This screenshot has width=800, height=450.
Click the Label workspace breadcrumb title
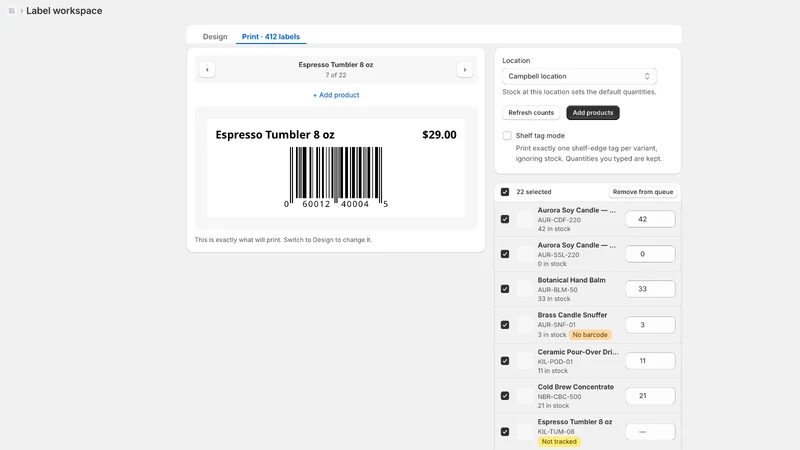pyautogui.click(x=64, y=11)
